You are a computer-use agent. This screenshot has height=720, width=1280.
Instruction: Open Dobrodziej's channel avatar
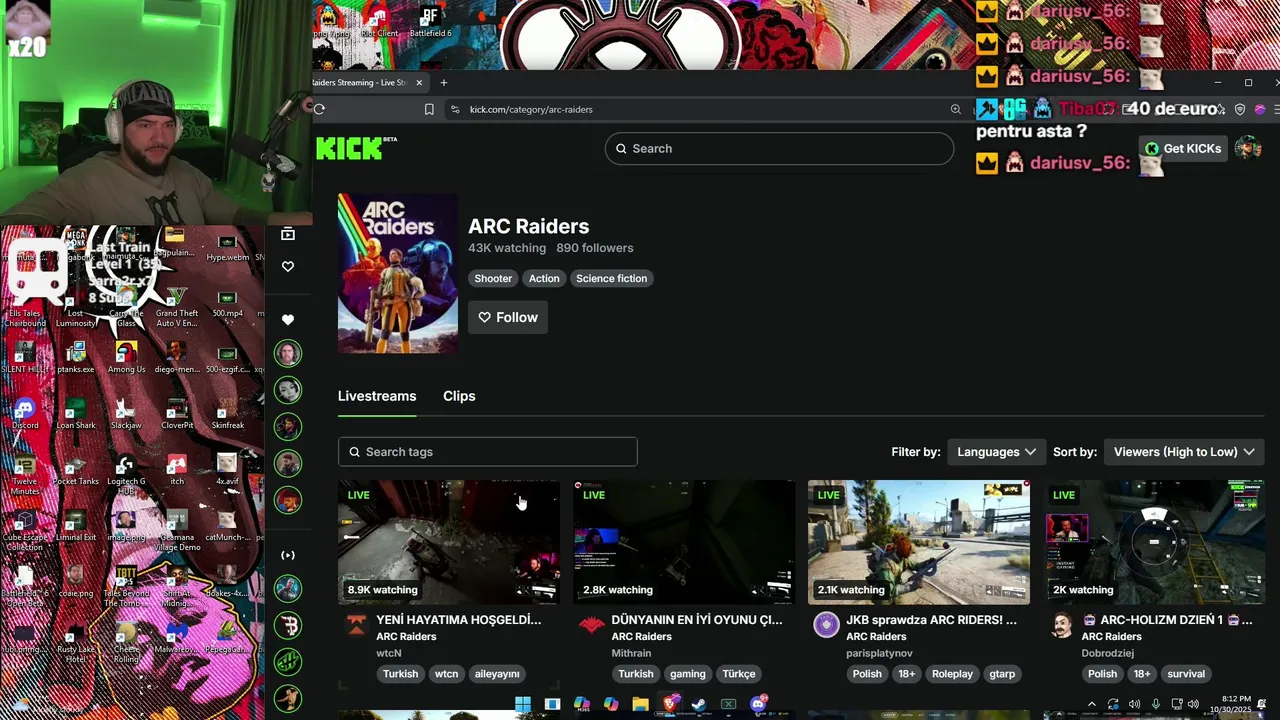[x=1061, y=626]
